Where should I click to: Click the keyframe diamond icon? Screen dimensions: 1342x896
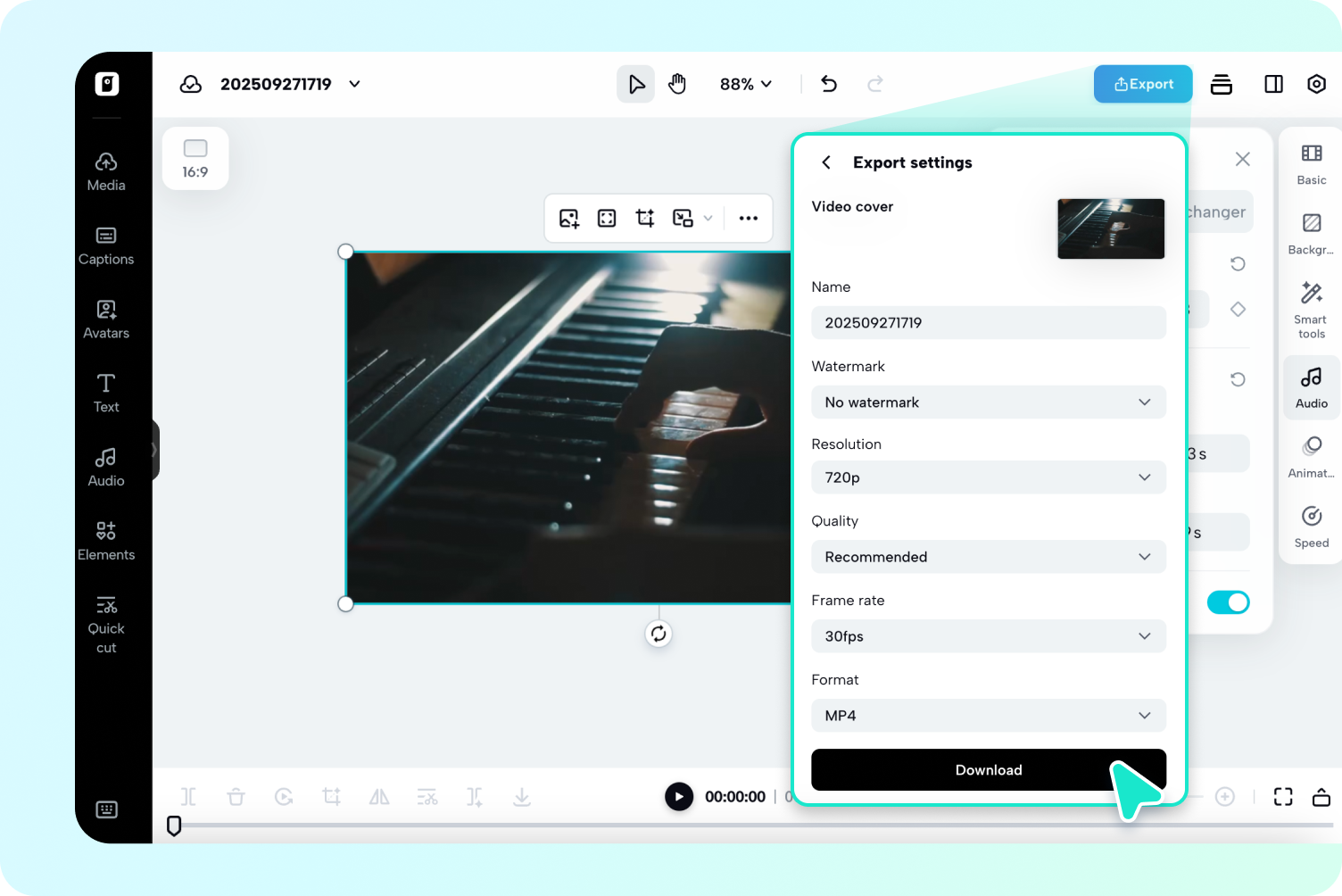1238,310
